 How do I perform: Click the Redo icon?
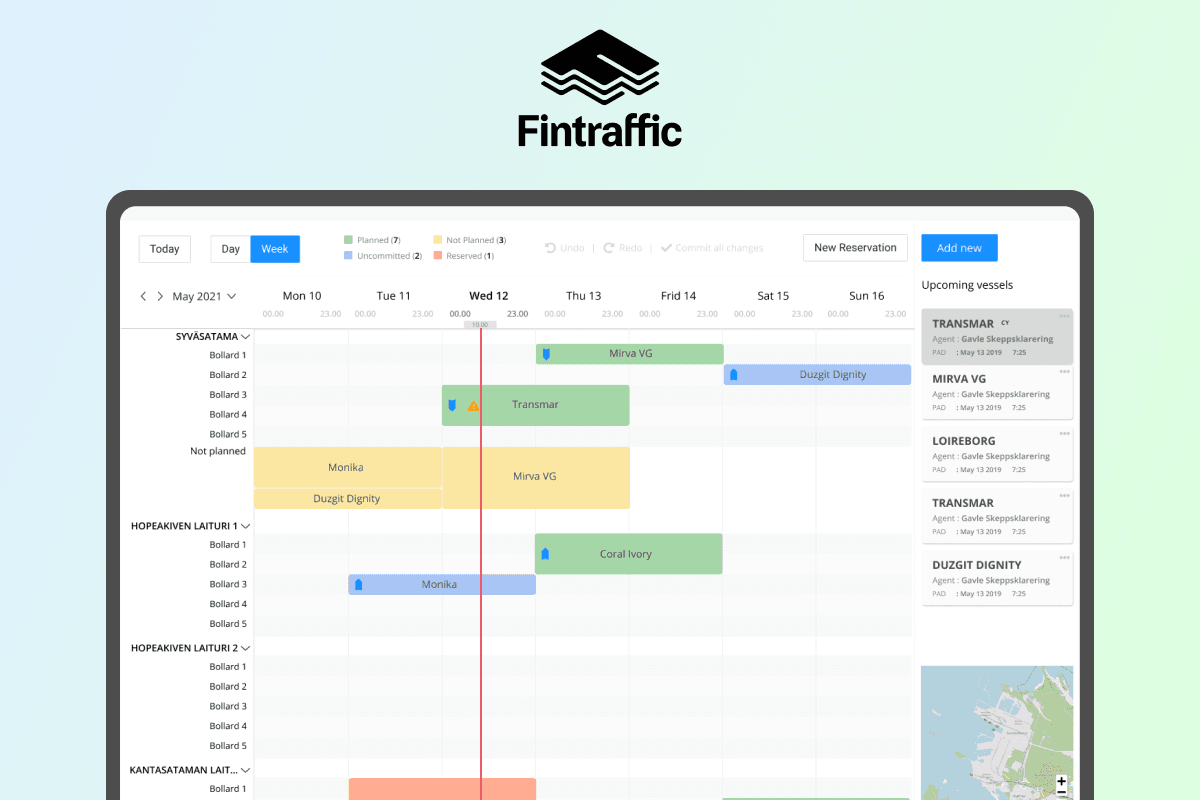(x=608, y=248)
